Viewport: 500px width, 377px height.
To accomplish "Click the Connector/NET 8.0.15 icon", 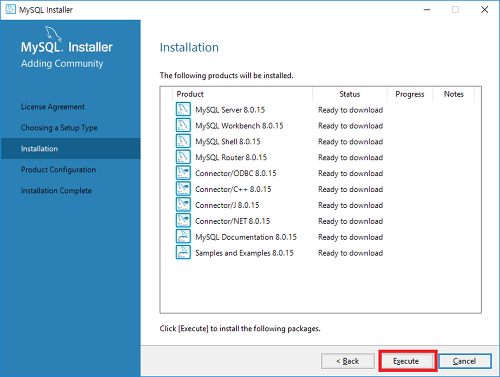I will [x=183, y=221].
